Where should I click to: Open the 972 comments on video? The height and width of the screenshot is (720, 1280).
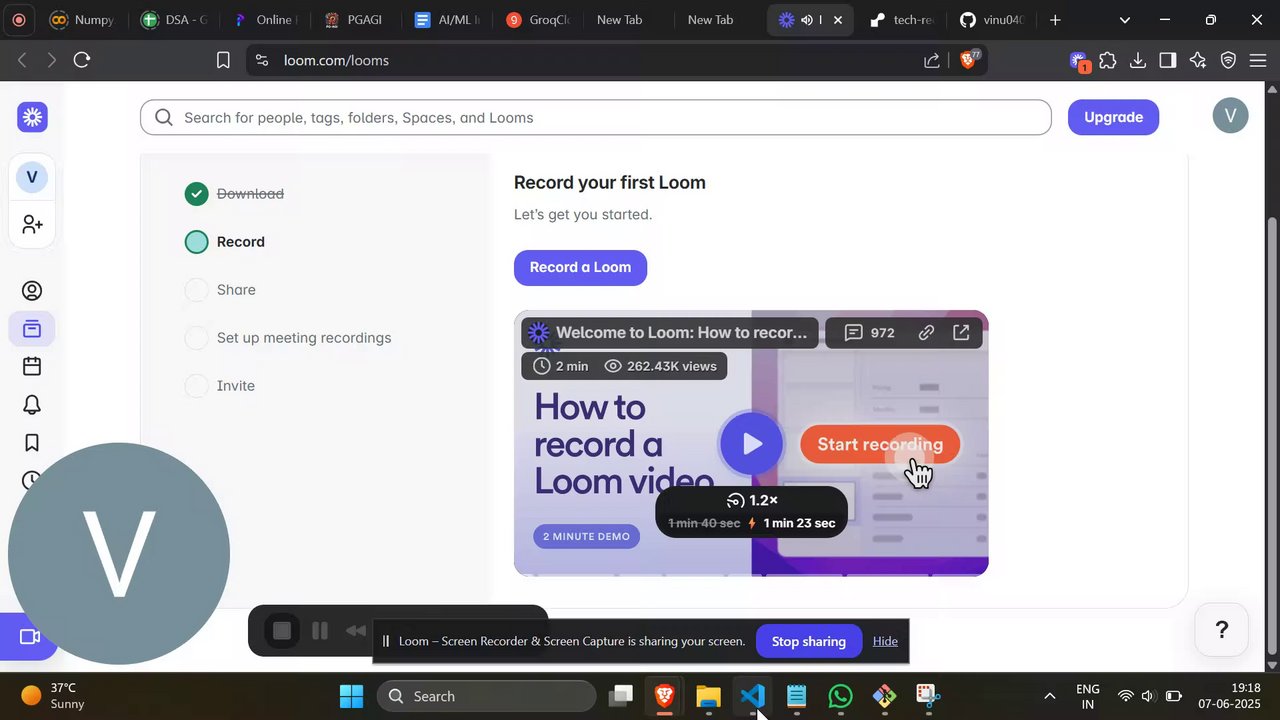[x=869, y=333]
